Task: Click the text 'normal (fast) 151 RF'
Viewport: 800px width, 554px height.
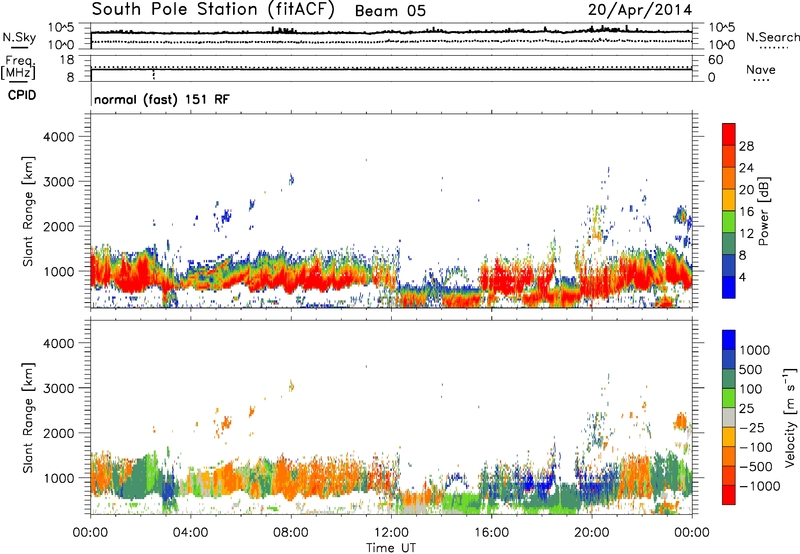Action: (x=162, y=99)
